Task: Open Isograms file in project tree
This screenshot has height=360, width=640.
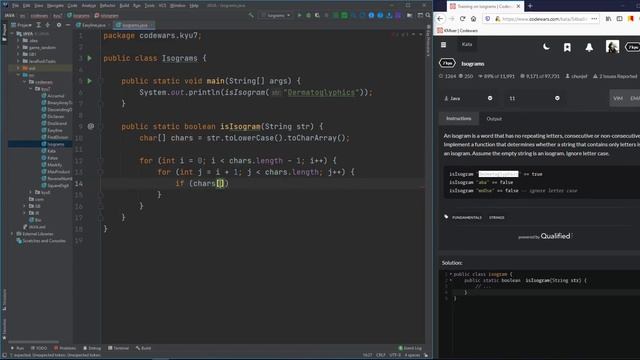Action: pos(53,144)
